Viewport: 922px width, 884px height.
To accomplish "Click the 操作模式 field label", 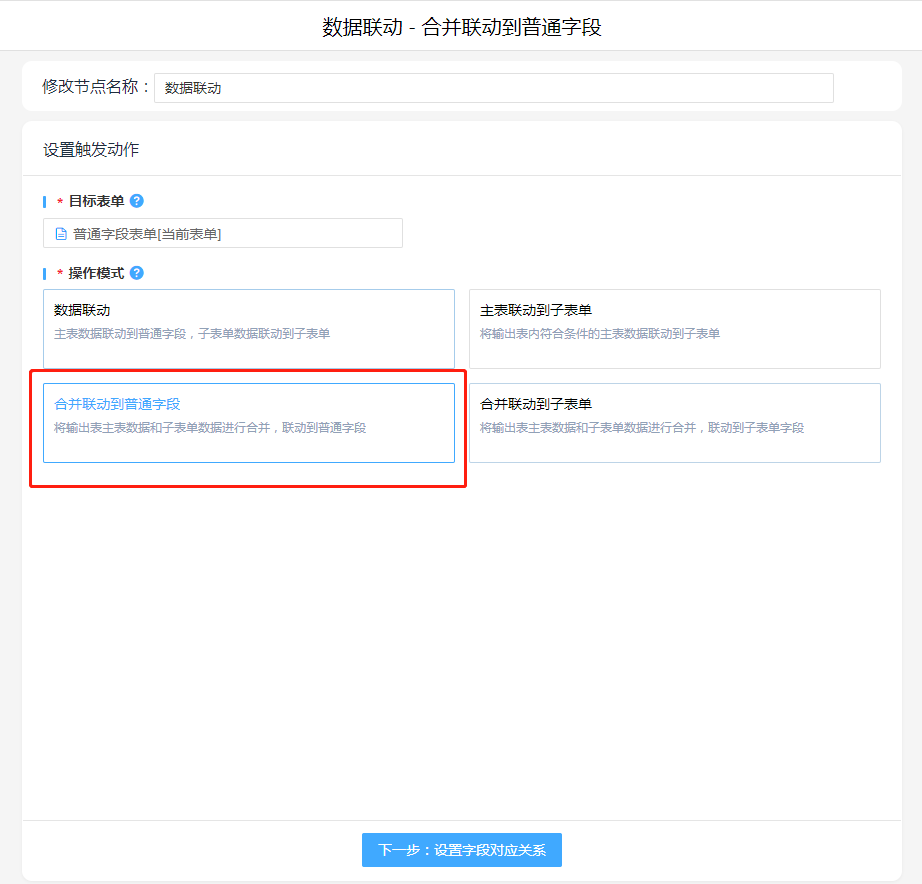I will click(x=96, y=273).
